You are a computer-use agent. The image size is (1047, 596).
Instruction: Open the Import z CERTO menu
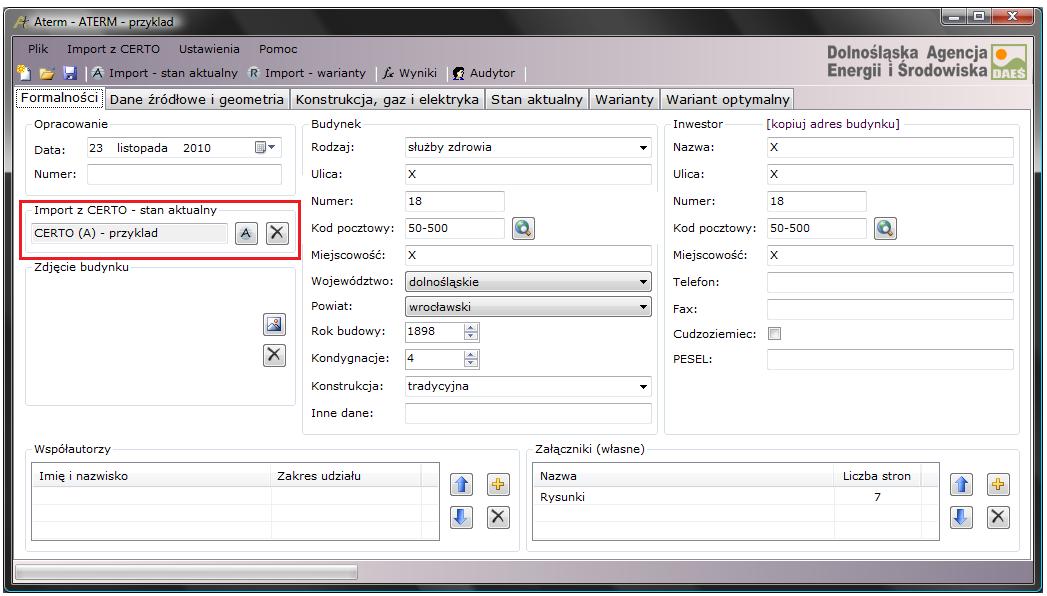pyautogui.click(x=114, y=49)
